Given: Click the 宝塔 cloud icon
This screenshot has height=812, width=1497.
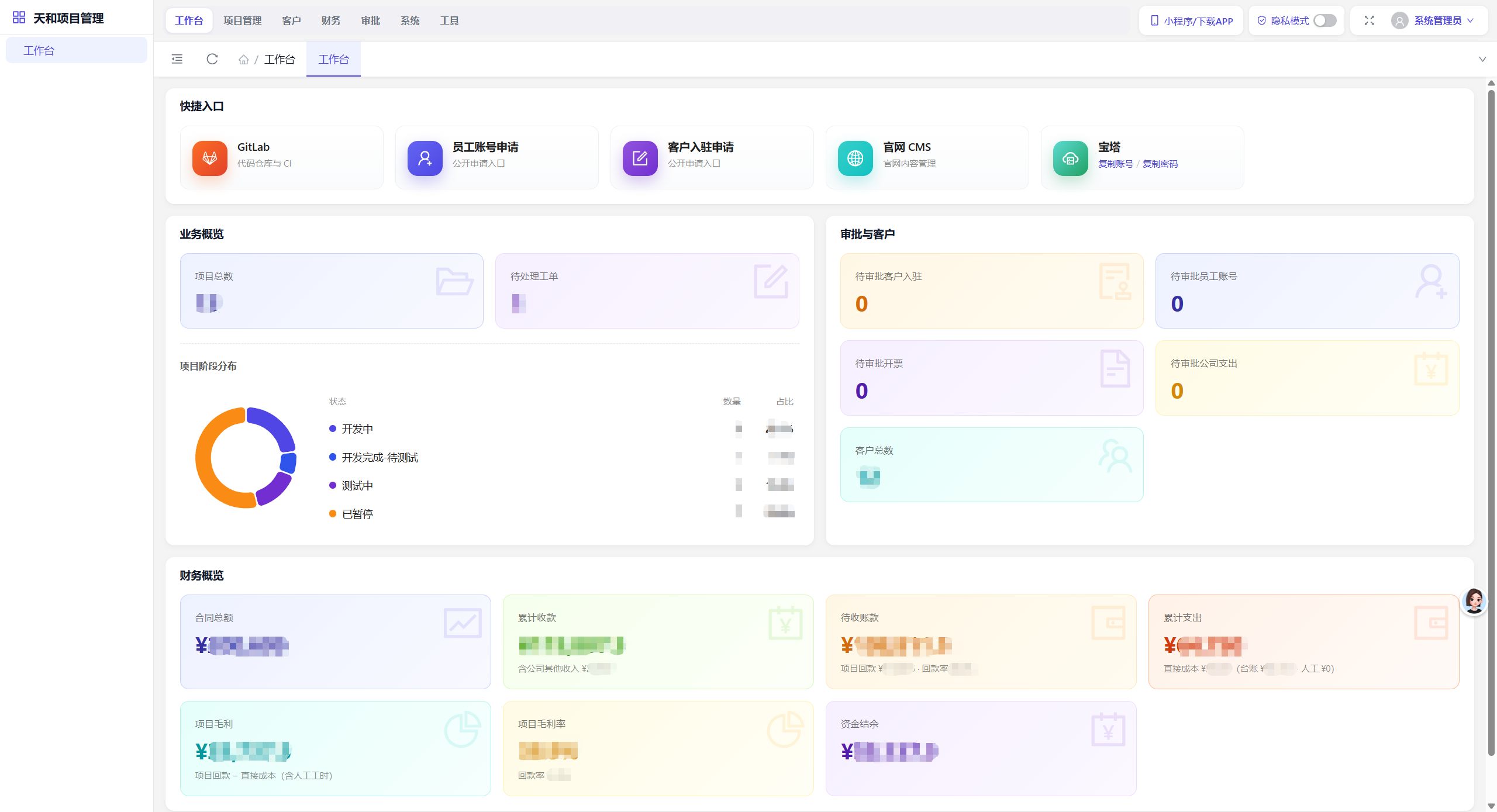Looking at the screenshot, I should coord(1071,158).
